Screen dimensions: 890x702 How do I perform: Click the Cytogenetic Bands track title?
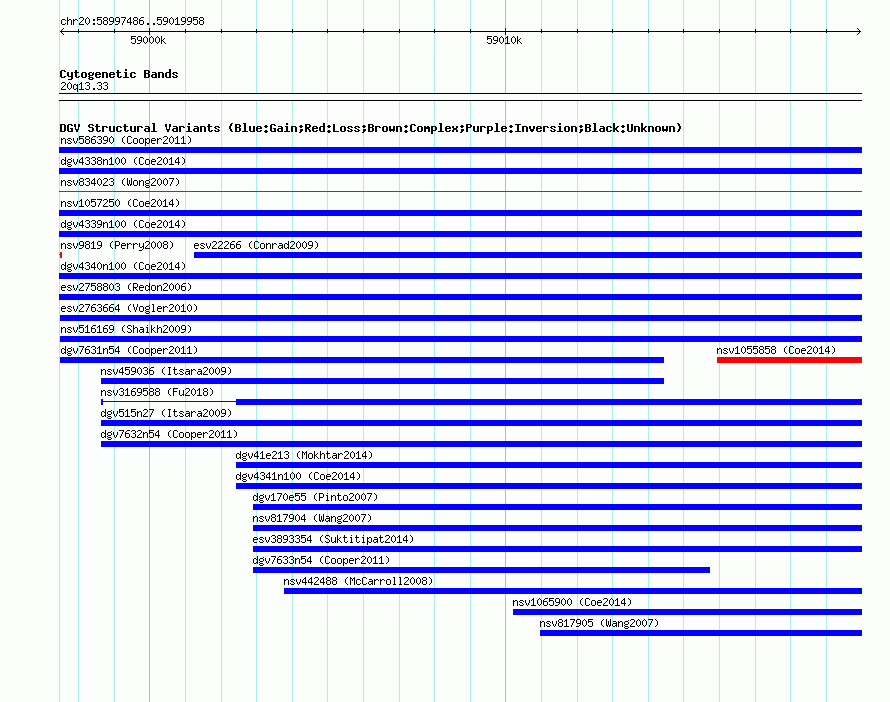(119, 74)
